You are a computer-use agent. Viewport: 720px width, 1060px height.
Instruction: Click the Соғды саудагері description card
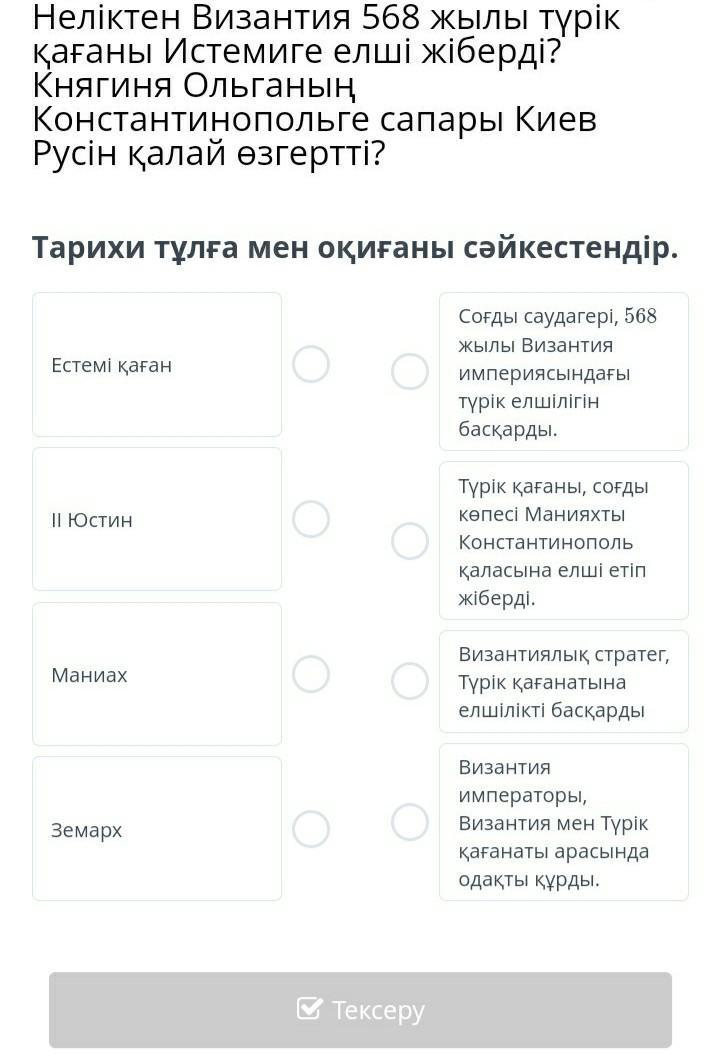tap(563, 371)
